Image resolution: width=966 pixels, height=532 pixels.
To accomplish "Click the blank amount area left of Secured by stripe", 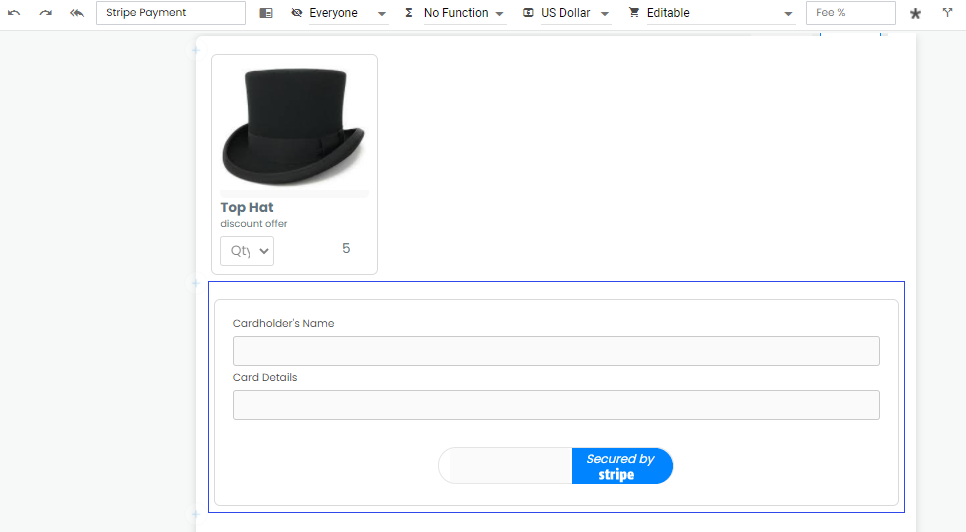I will pyautogui.click(x=506, y=466).
